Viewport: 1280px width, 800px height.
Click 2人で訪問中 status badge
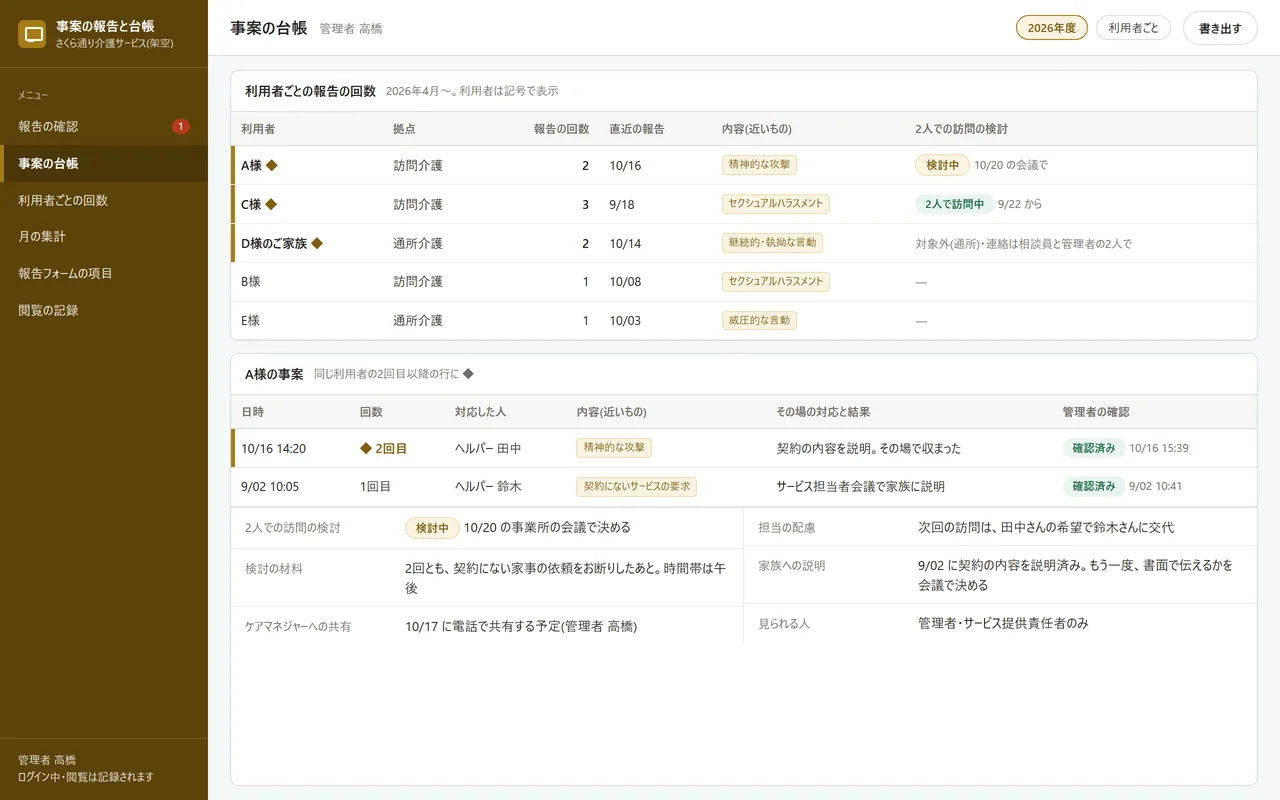[954, 204]
